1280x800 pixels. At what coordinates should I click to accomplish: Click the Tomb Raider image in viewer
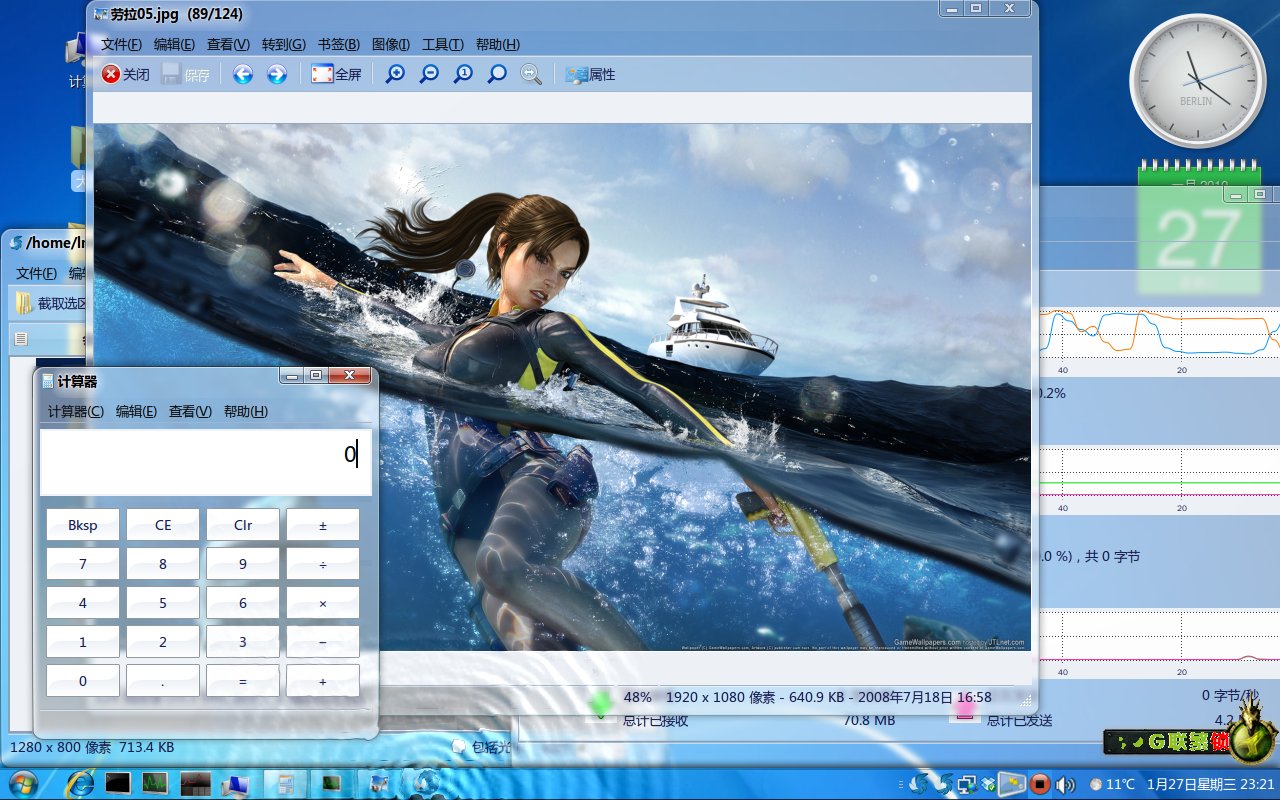pos(562,387)
